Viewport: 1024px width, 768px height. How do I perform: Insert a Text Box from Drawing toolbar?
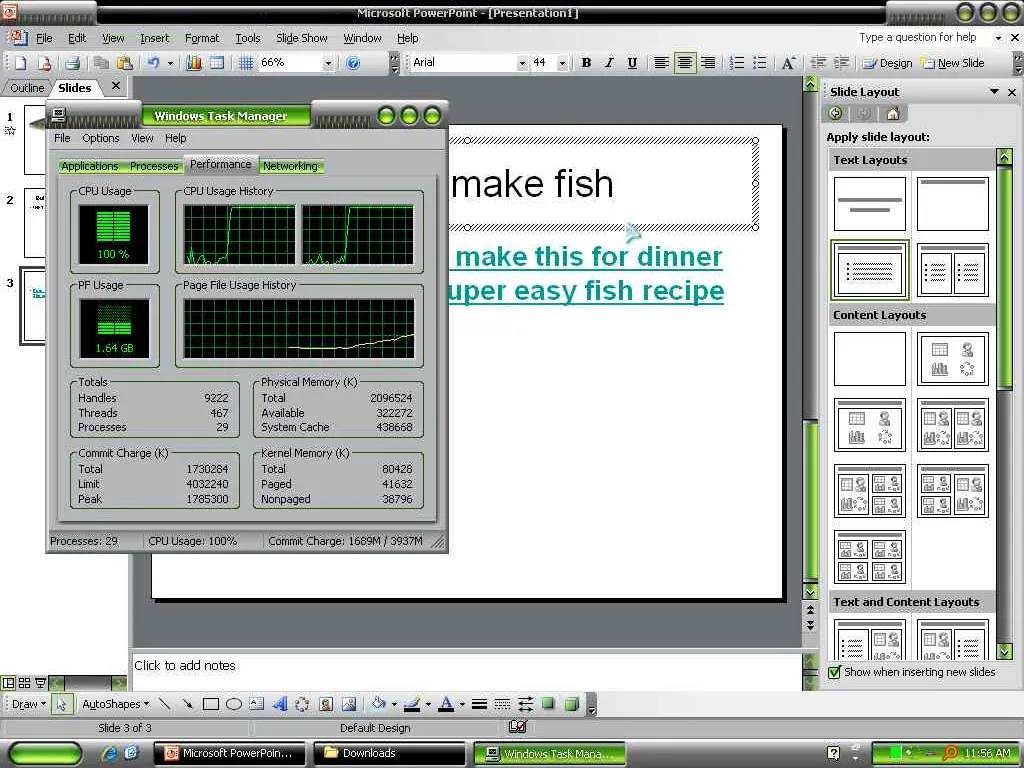click(x=257, y=704)
